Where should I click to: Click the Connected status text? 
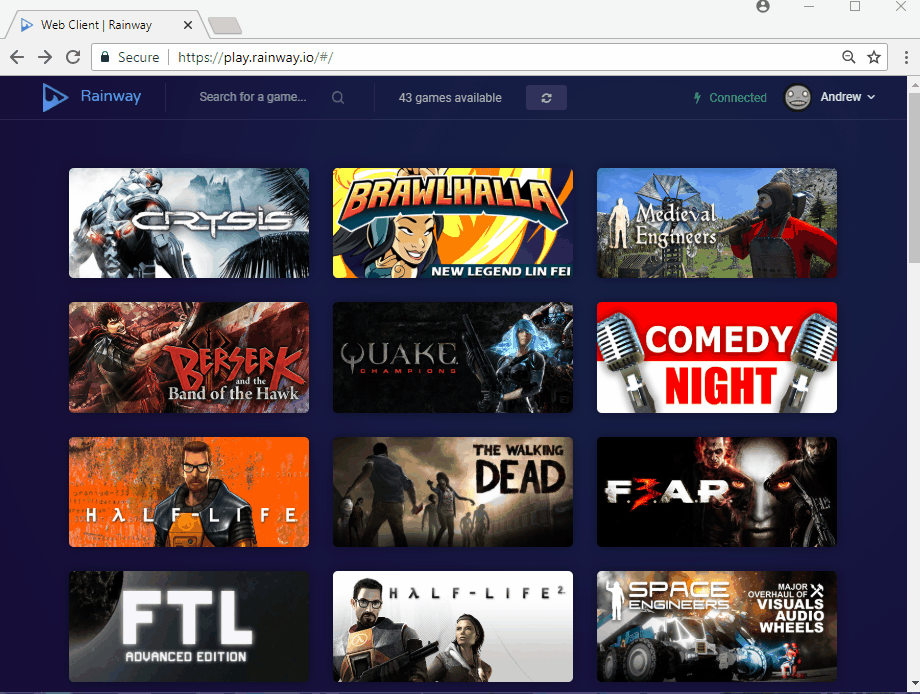(738, 98)
